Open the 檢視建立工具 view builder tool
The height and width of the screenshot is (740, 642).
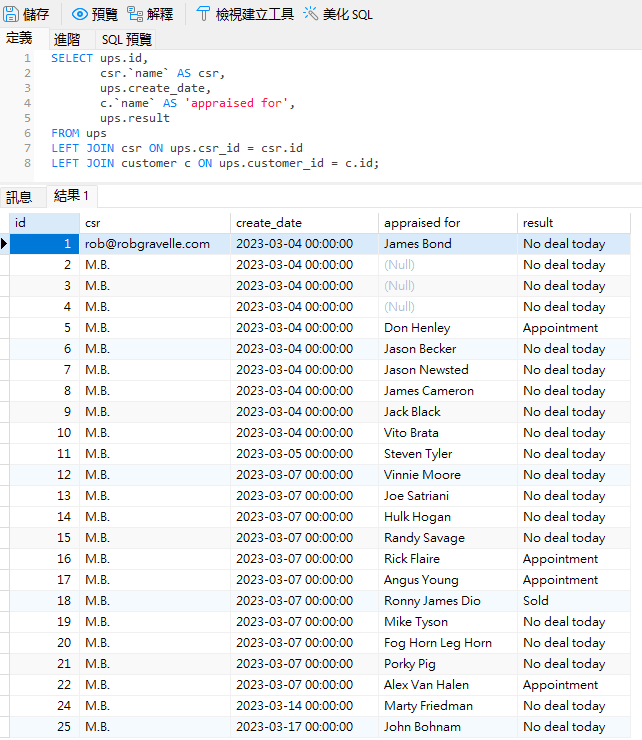point(204,14)
